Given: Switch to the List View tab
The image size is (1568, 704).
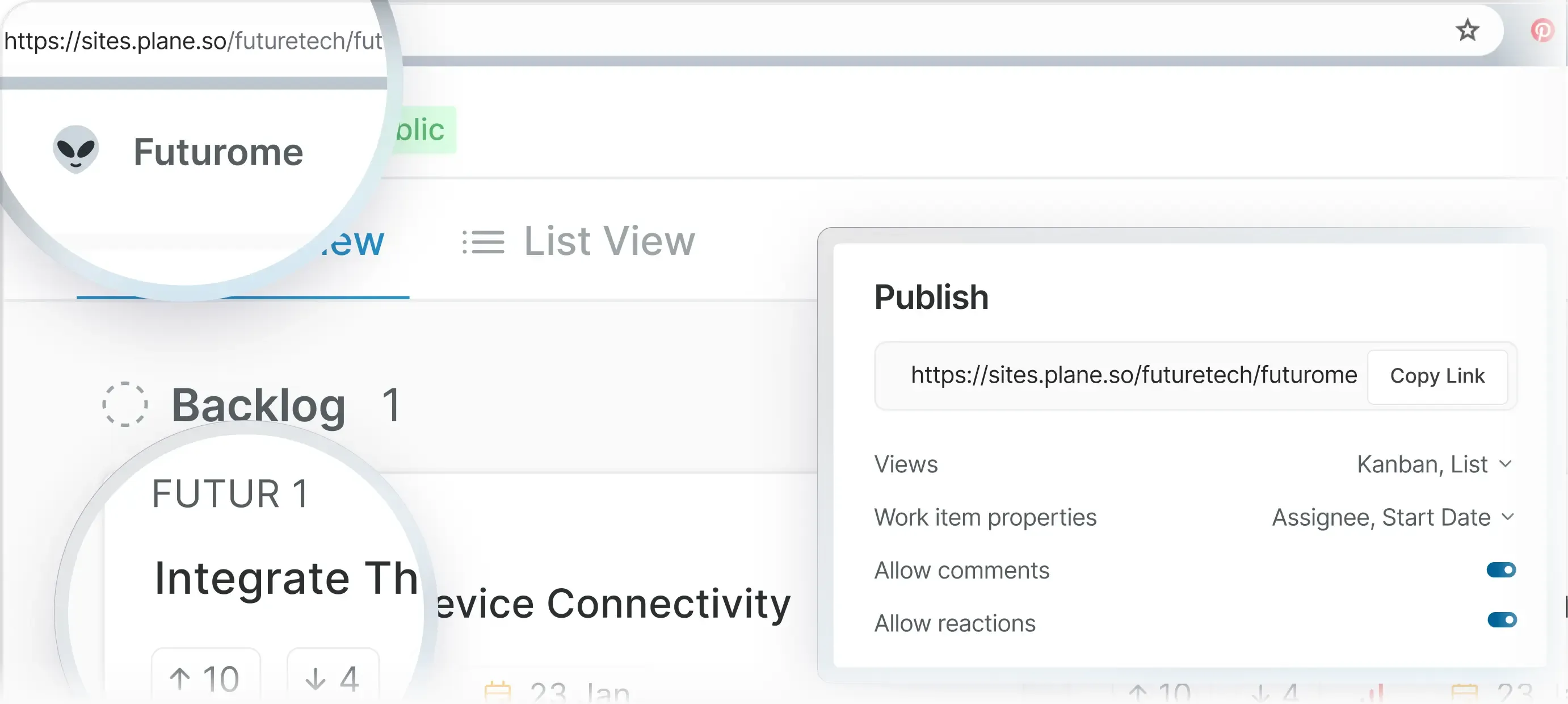Looking at the screenshot, I should coord(608,241).
